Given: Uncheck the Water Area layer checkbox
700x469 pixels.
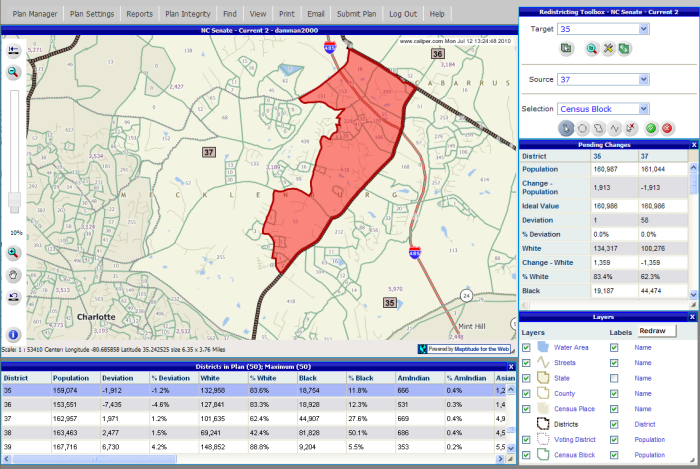Looking at the screenshot, I should click(526, 347).
